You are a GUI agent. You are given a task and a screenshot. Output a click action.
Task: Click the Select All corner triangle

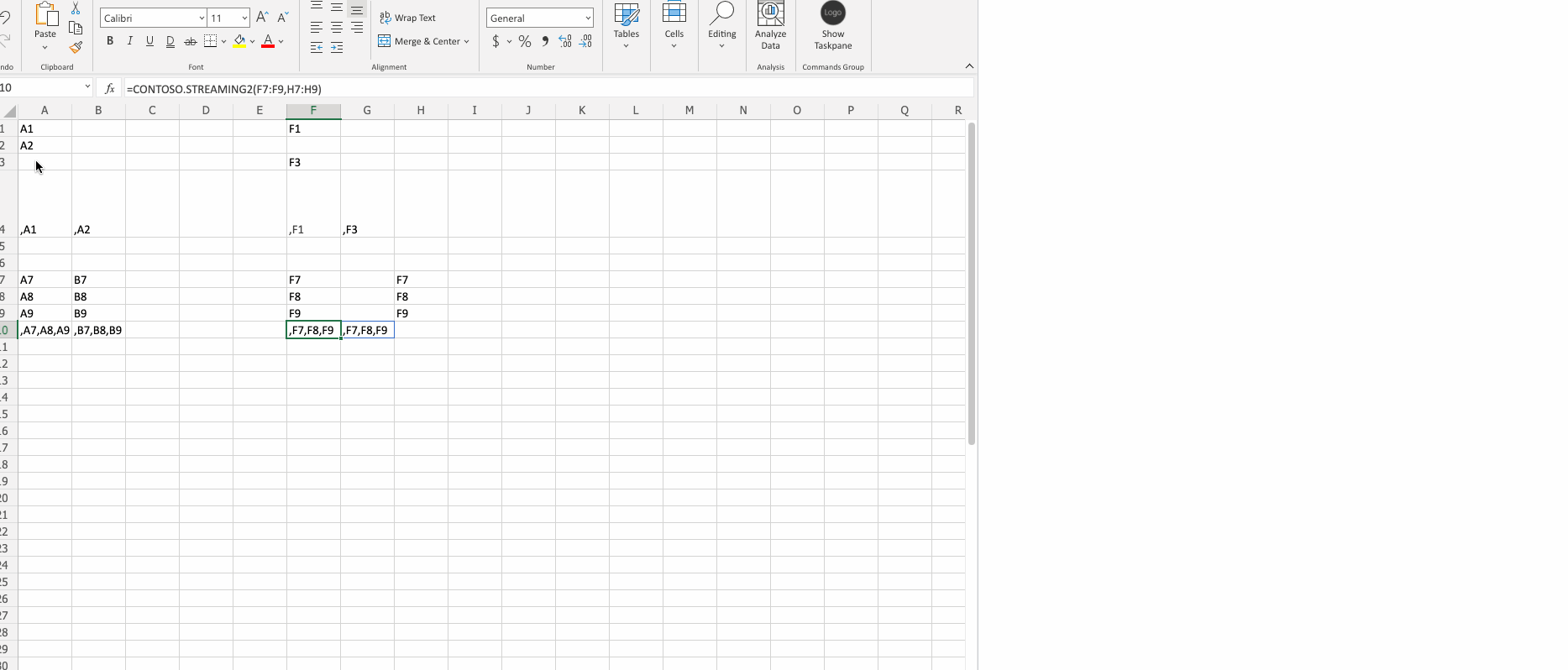(9, 111)
